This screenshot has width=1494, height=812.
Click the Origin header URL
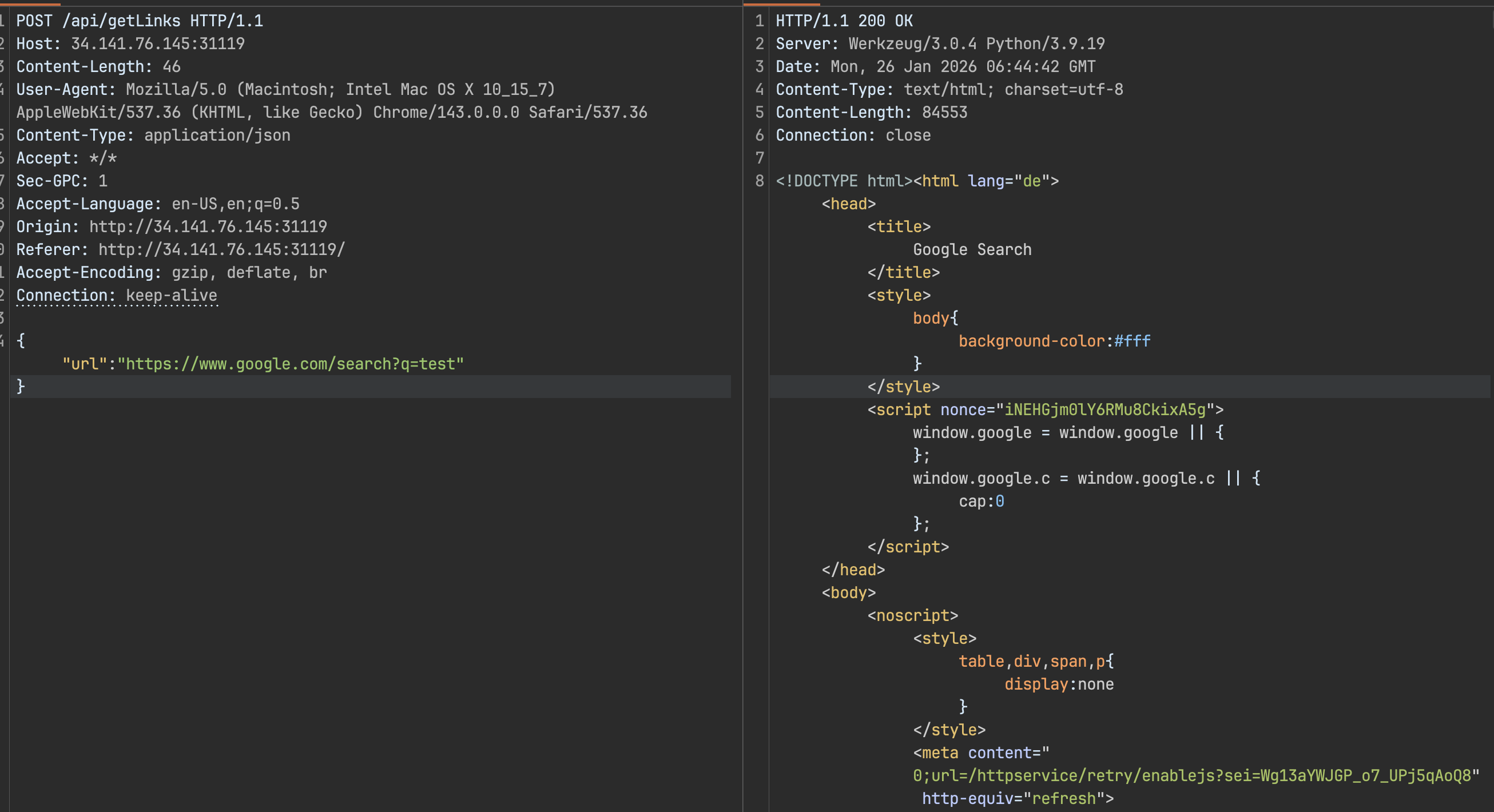click(x=208, y=227)
